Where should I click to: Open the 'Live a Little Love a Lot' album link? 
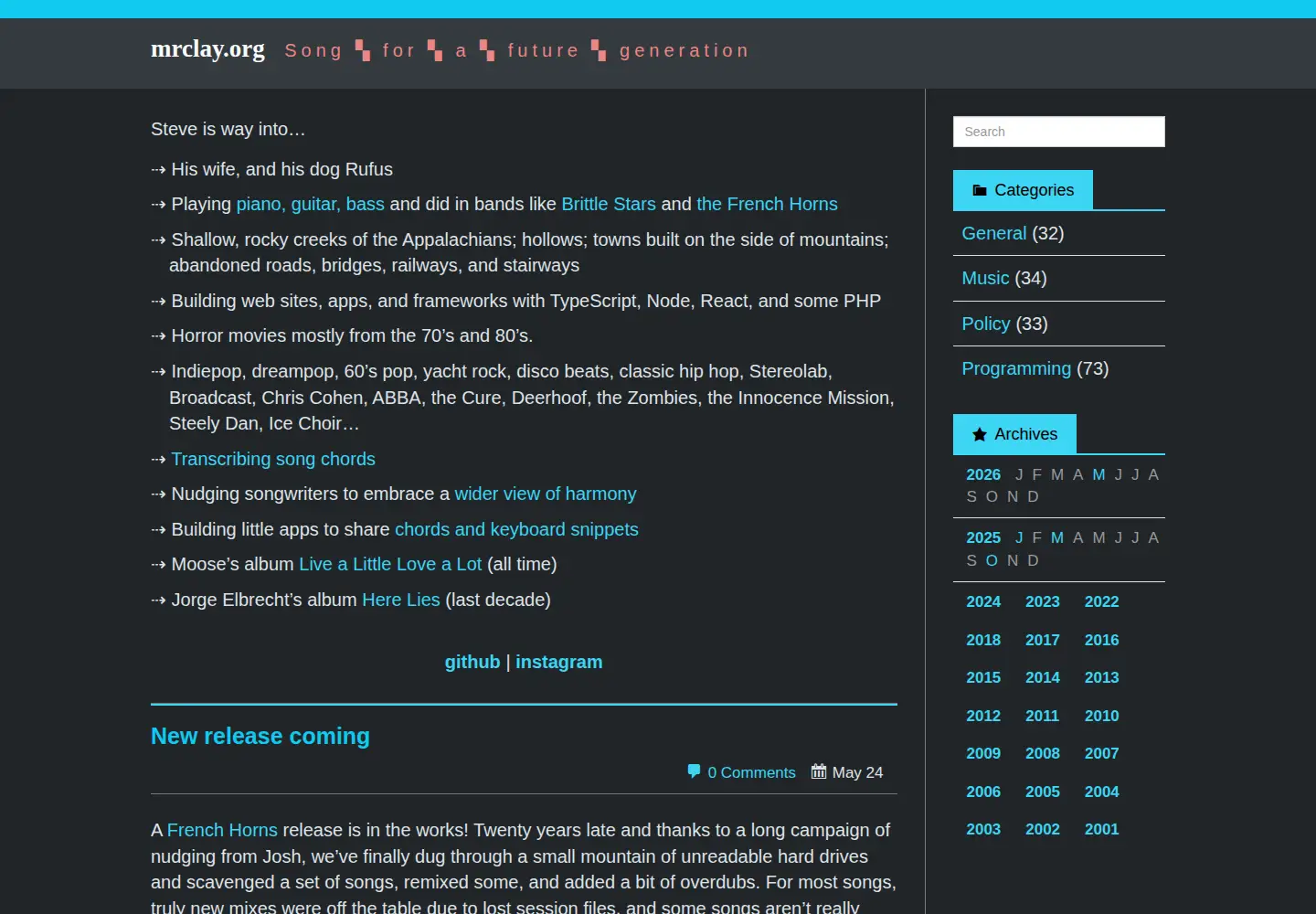(390, 564)
